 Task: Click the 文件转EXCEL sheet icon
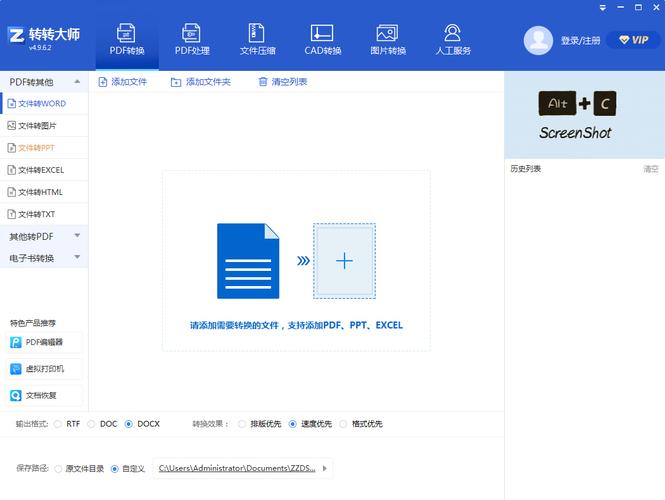[12, 170]
